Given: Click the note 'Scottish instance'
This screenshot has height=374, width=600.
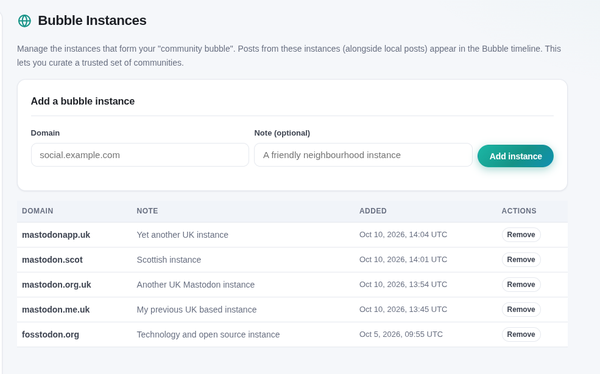Looking at the screenshot, I should coord(169,260).
